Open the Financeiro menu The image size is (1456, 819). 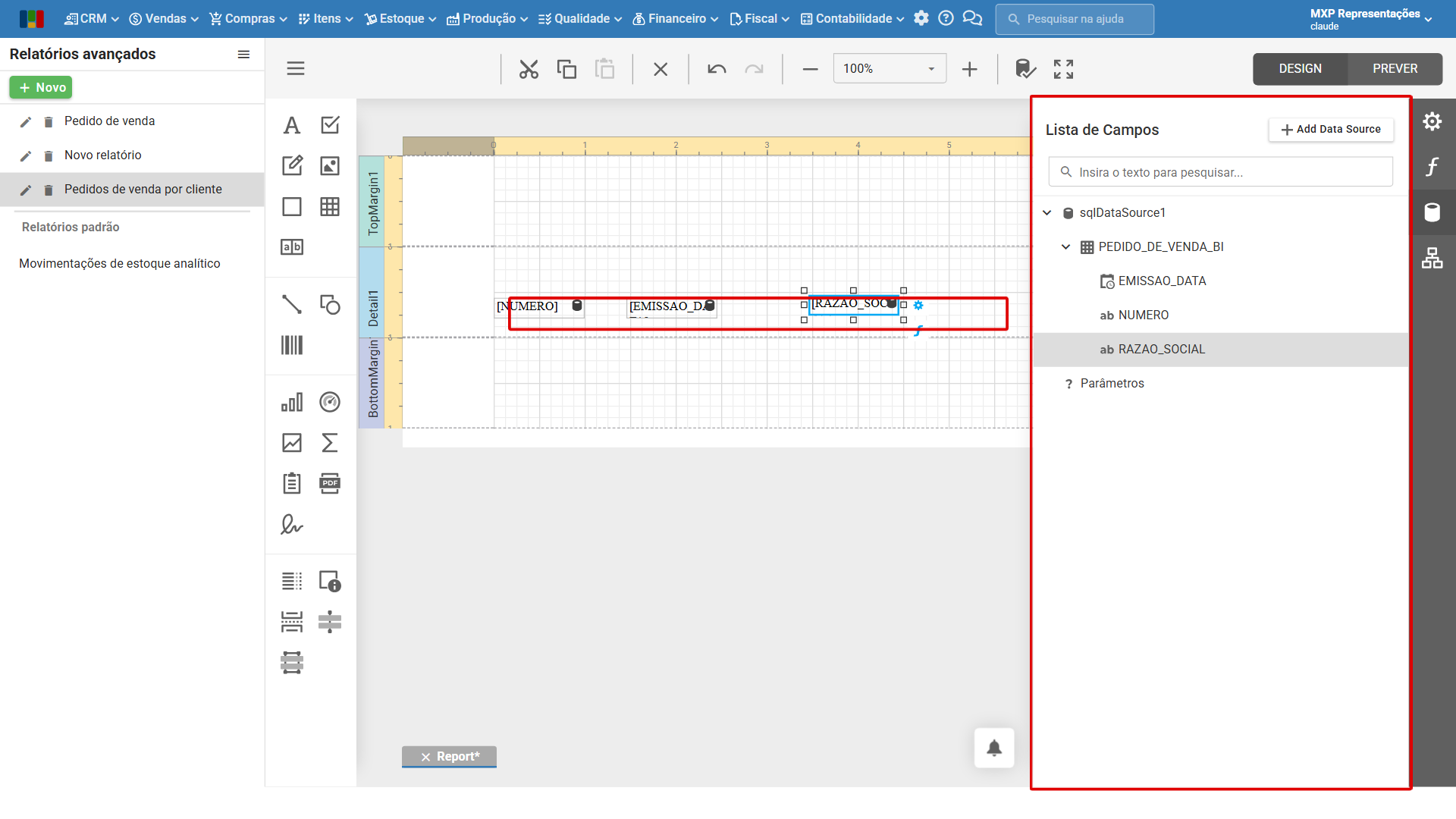click(x=676, y=18)
